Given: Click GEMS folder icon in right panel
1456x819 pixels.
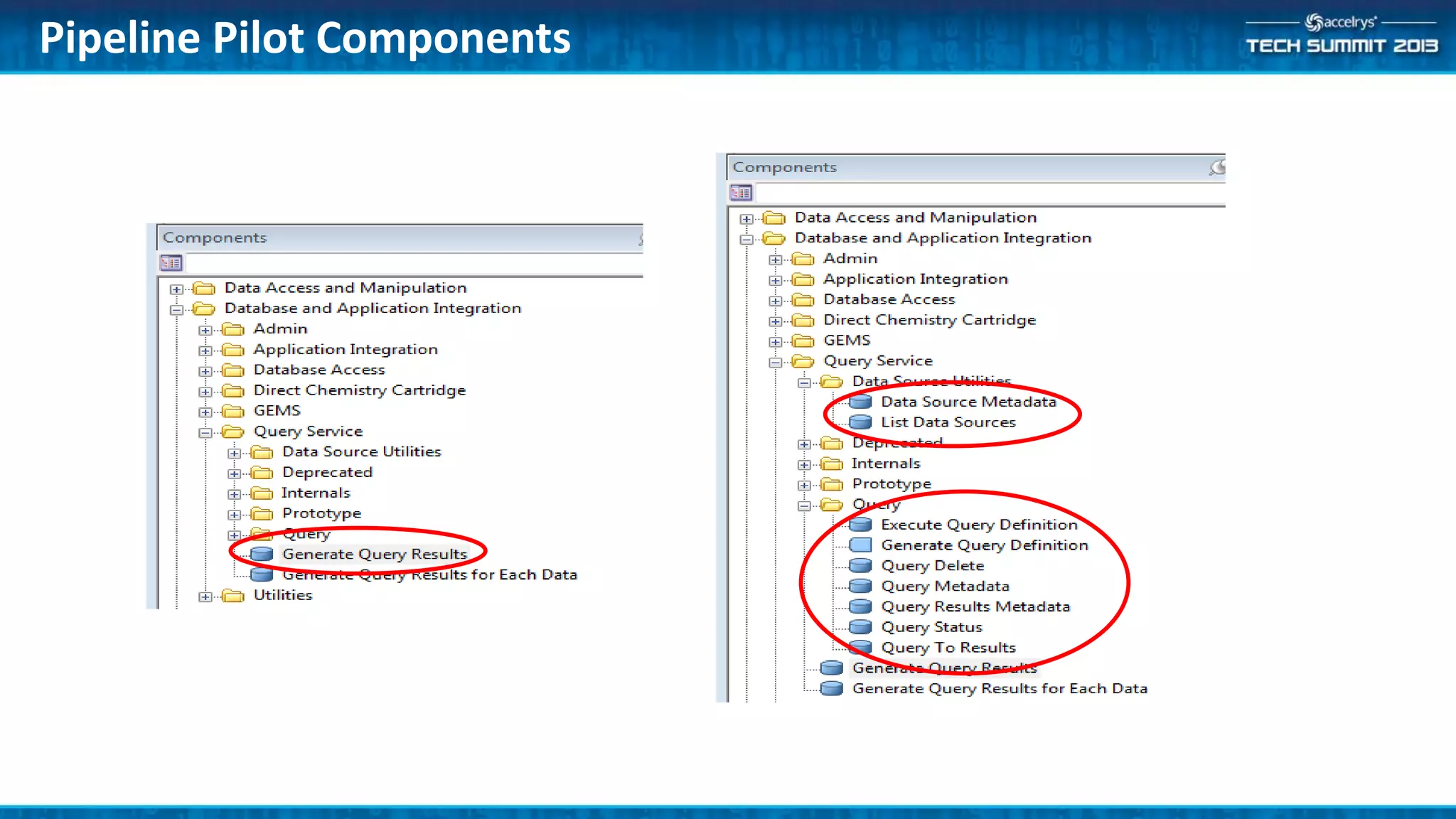Looking at the screenshot, I should point(803,341).
